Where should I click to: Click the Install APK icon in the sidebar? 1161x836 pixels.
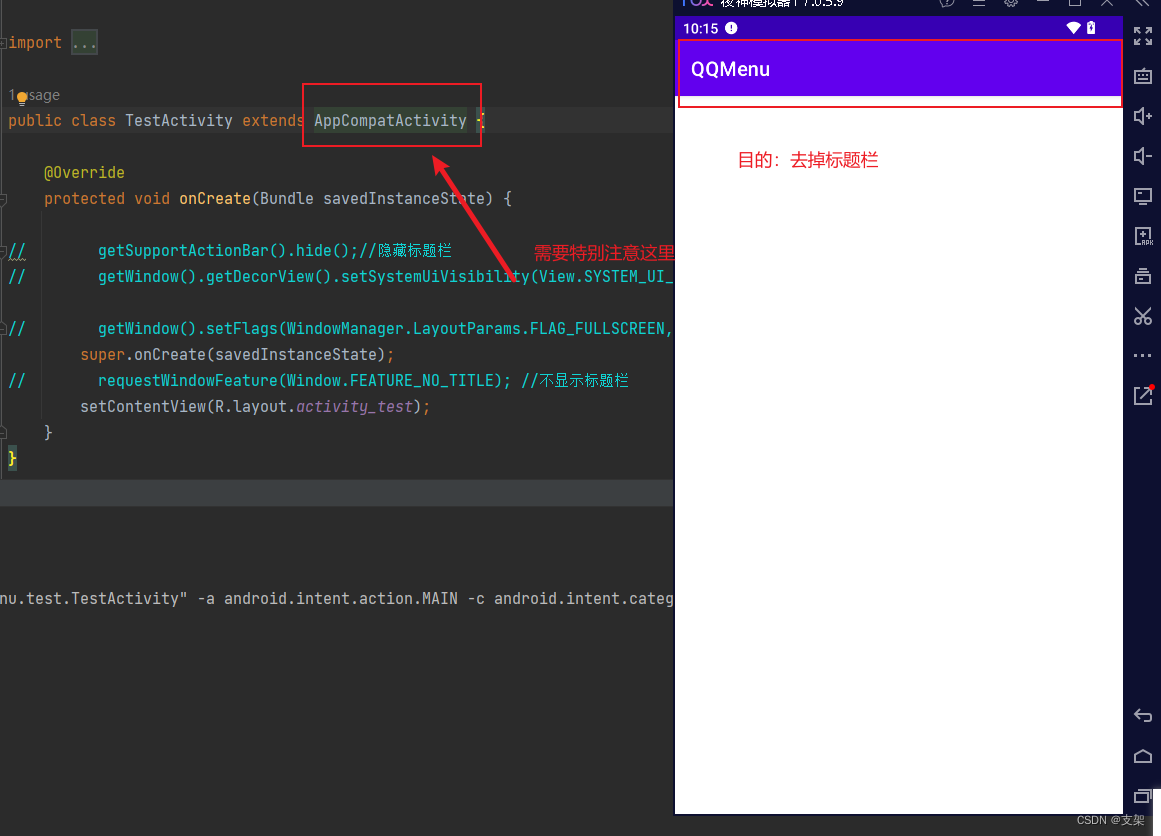pos(1143,236)
